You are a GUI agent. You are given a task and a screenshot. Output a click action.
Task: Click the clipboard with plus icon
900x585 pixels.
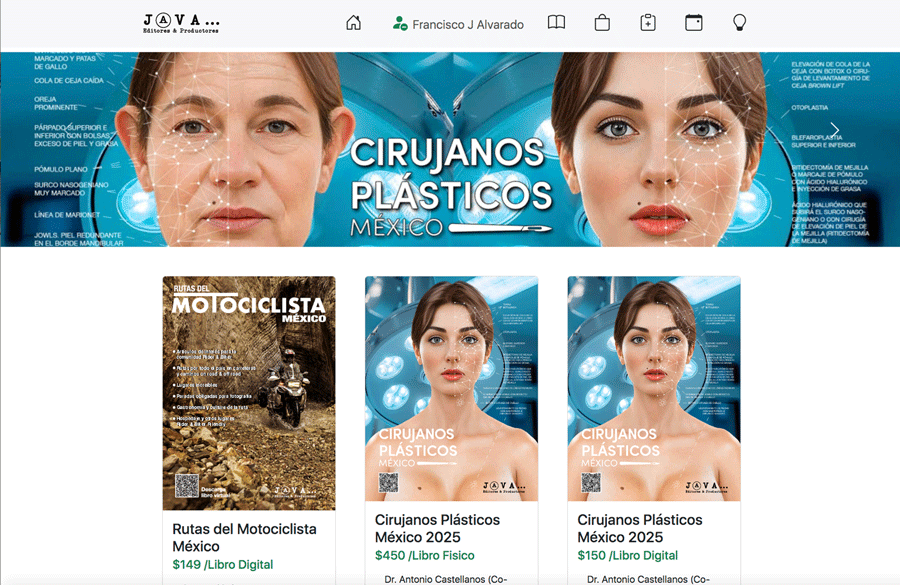click(x=648, y=23)
